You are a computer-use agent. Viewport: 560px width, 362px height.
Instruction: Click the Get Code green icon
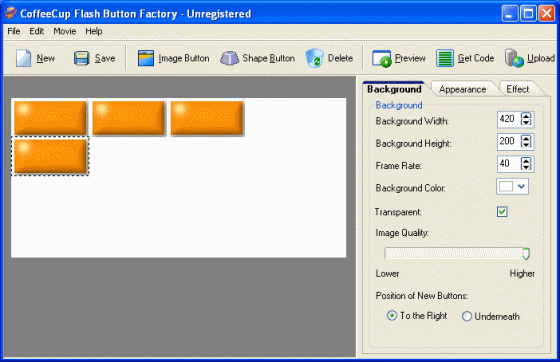(x=445, y=58)
